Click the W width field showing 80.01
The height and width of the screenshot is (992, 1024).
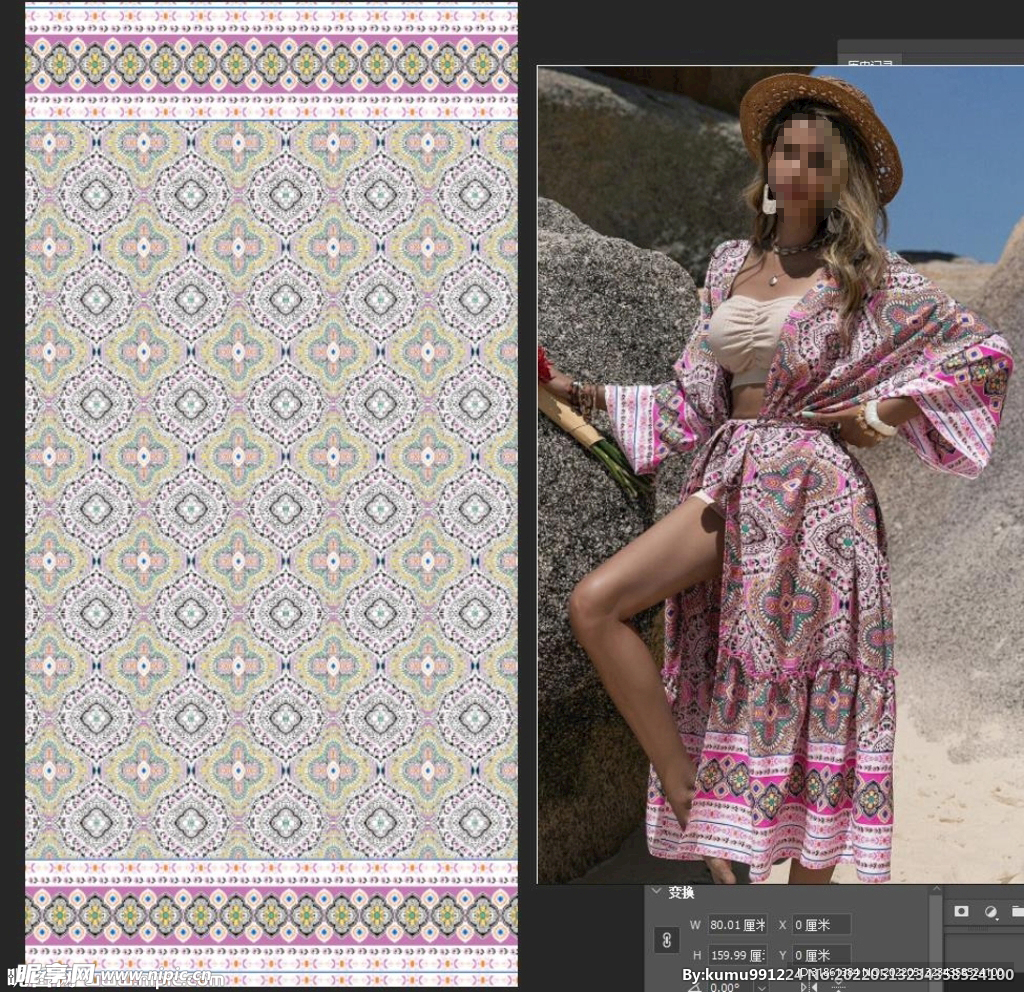click(737, 925)
